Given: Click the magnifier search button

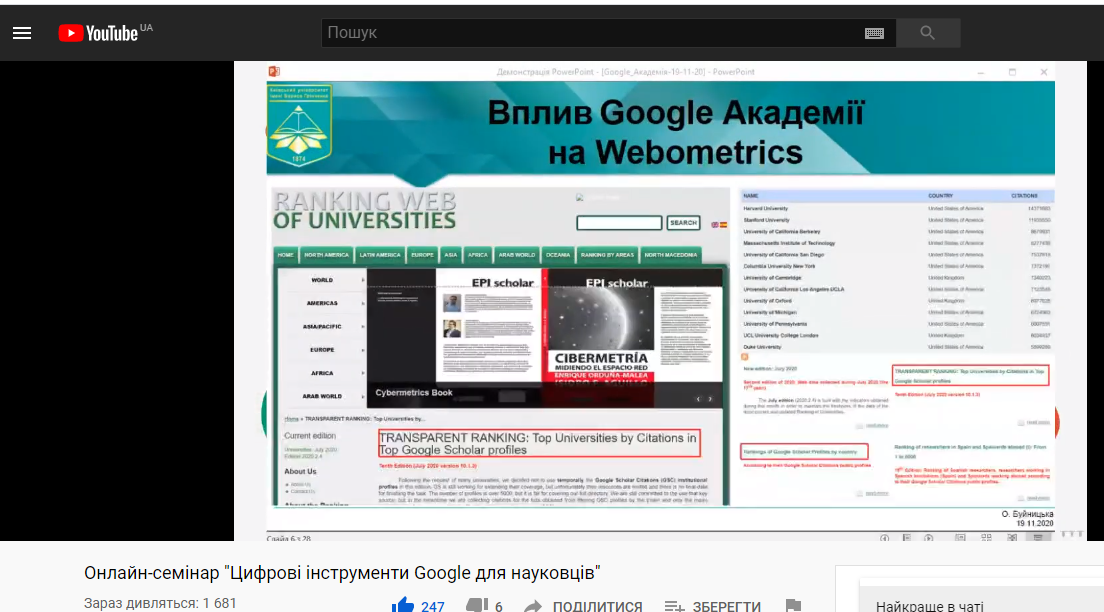Looking at the screenshot, I should click(927, 32).
